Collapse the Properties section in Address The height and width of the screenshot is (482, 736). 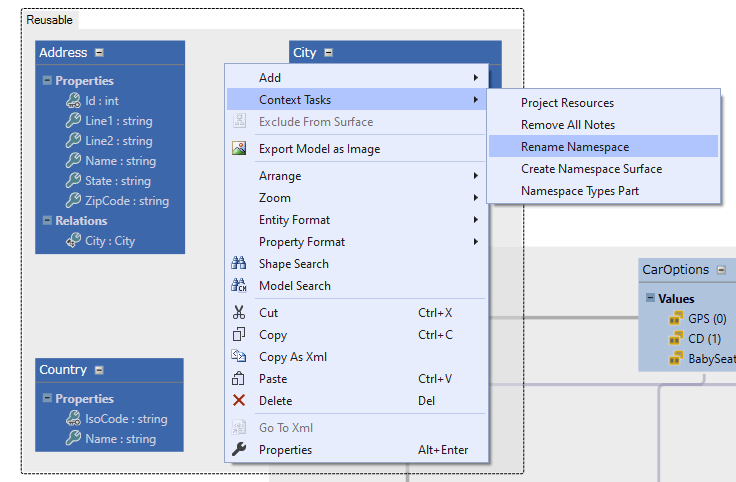point(47,81)
